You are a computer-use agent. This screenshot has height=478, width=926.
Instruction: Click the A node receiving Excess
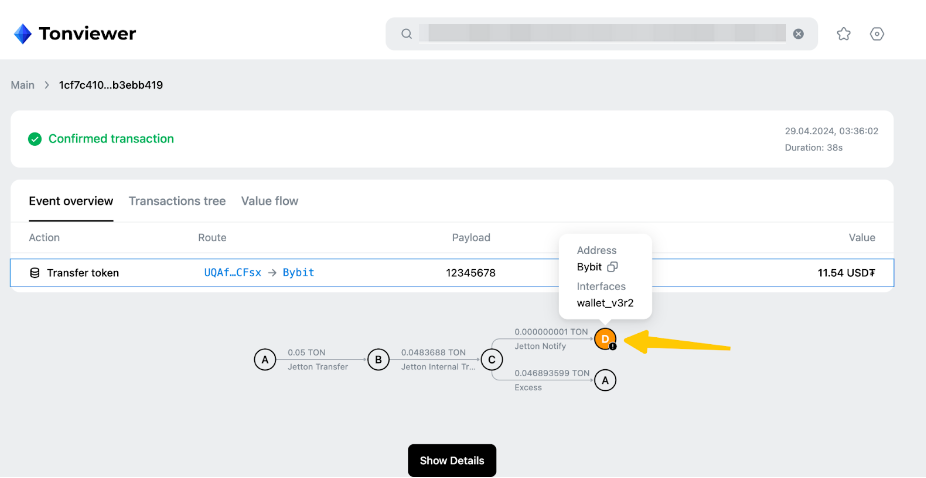605,380
